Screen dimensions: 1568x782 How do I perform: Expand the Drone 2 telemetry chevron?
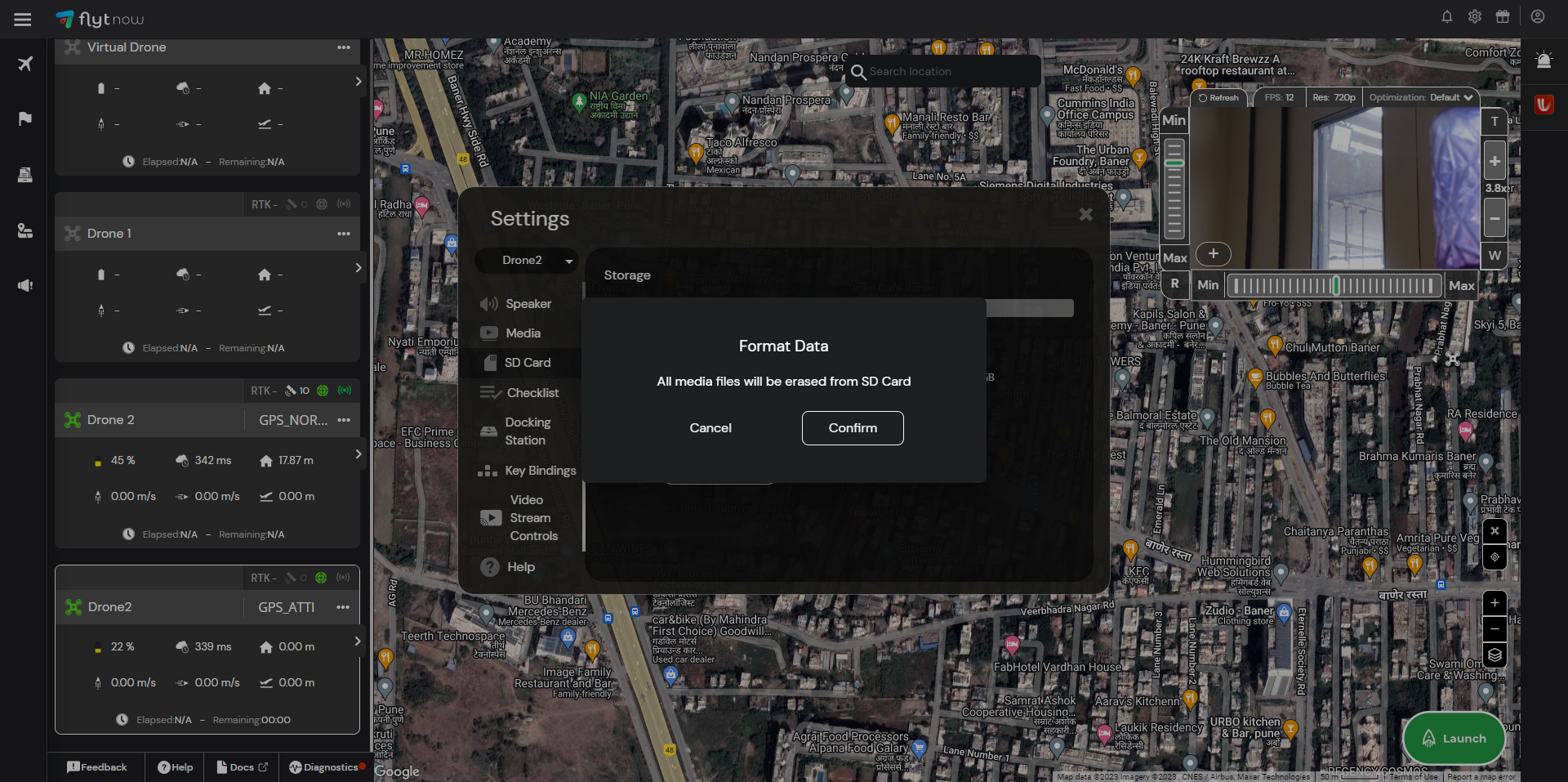coord(358,454)
